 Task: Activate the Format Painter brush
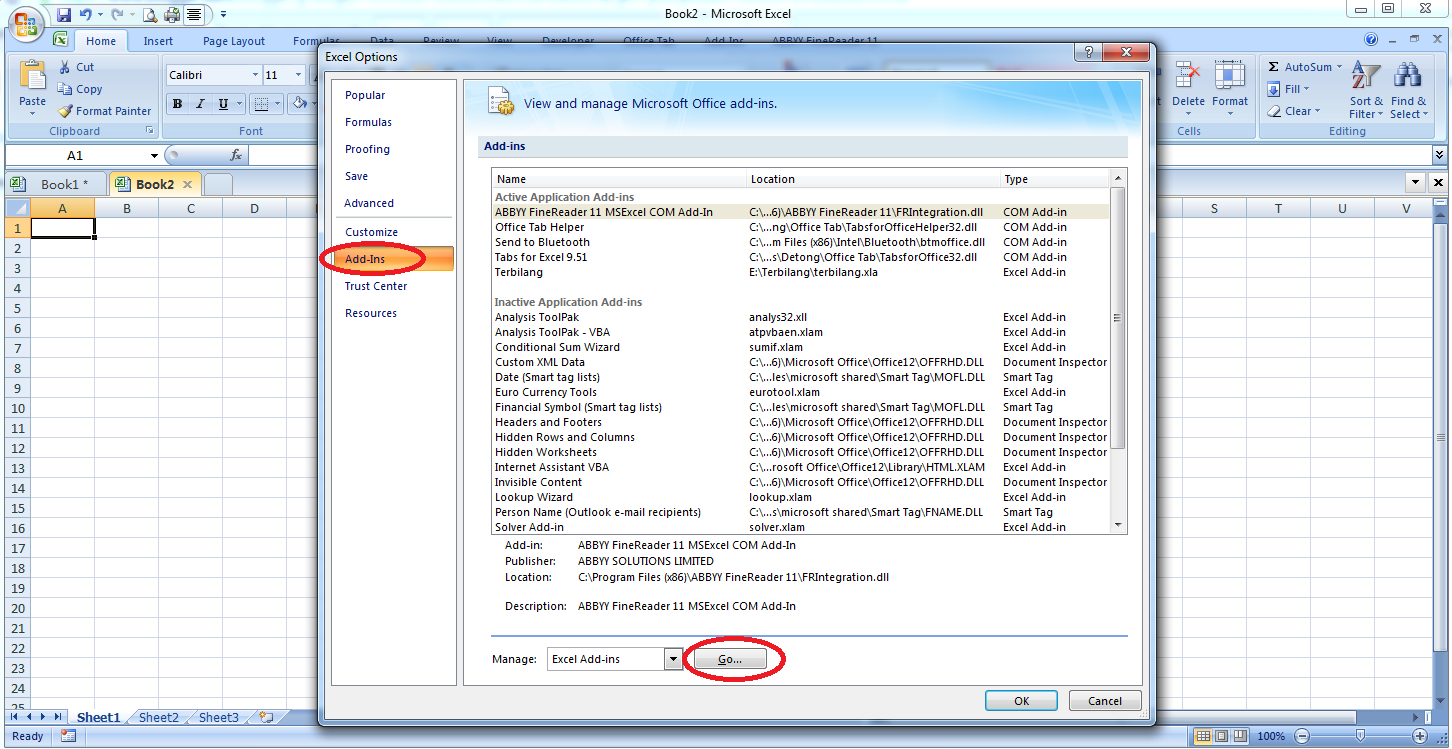coord(65,111)
